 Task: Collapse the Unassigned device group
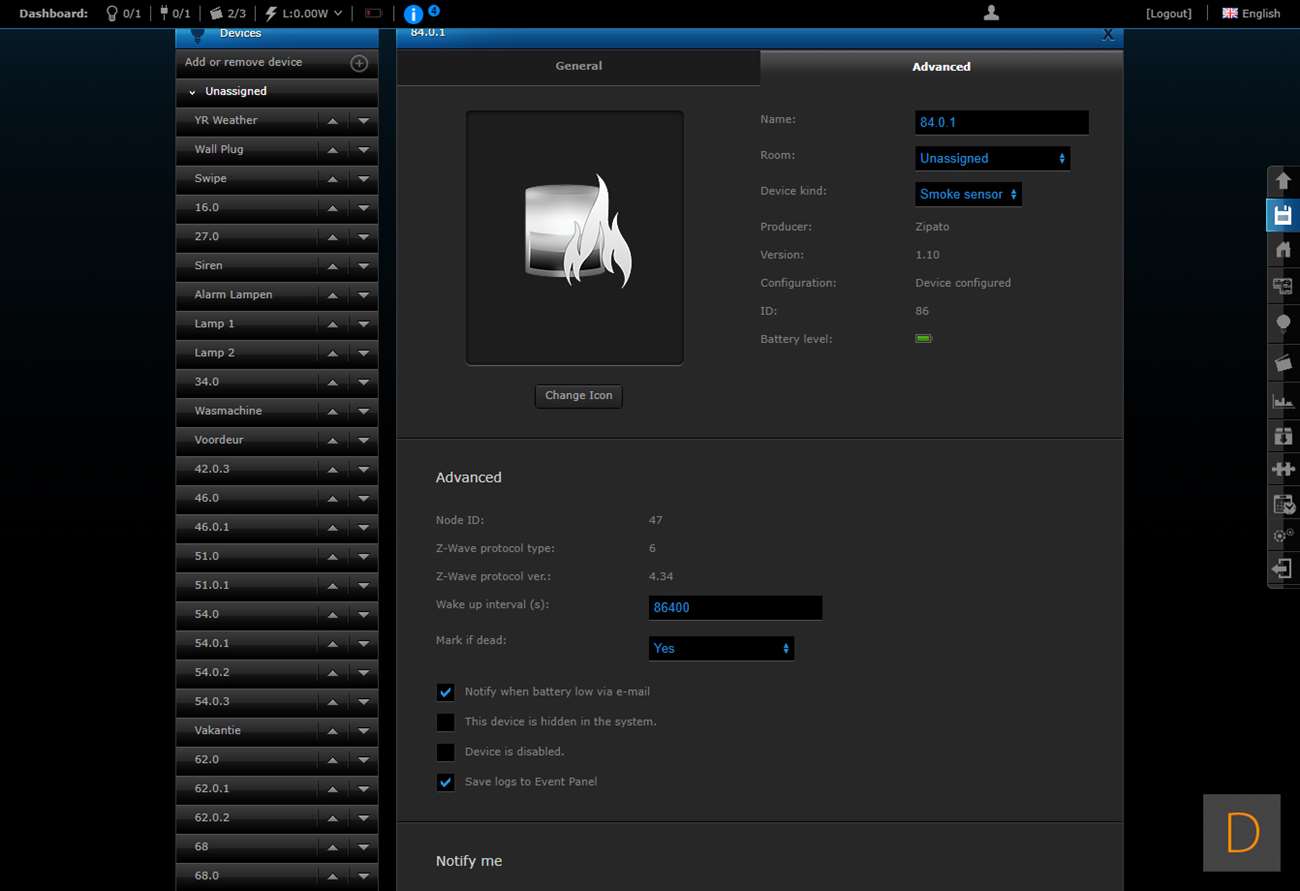click(x=192, y=92)
